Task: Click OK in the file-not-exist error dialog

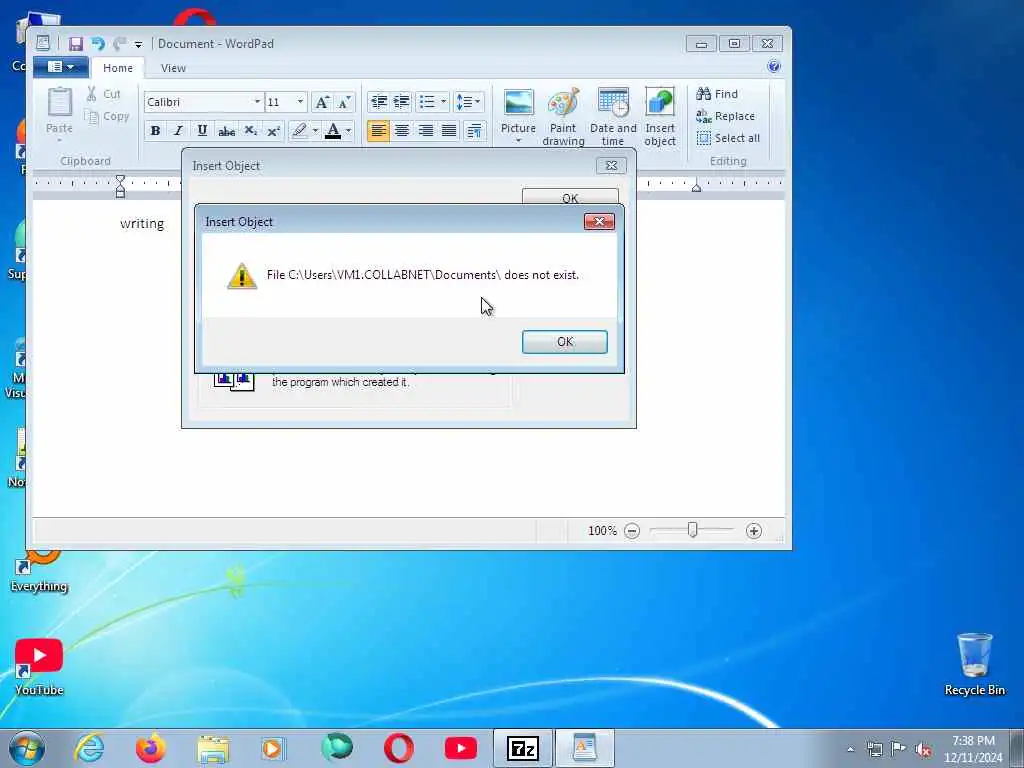Action: 564,342
